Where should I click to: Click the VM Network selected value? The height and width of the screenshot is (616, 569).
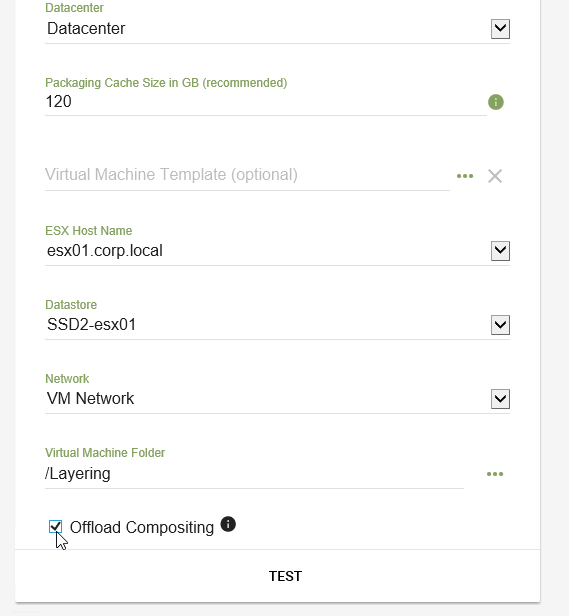click(90, 399)
